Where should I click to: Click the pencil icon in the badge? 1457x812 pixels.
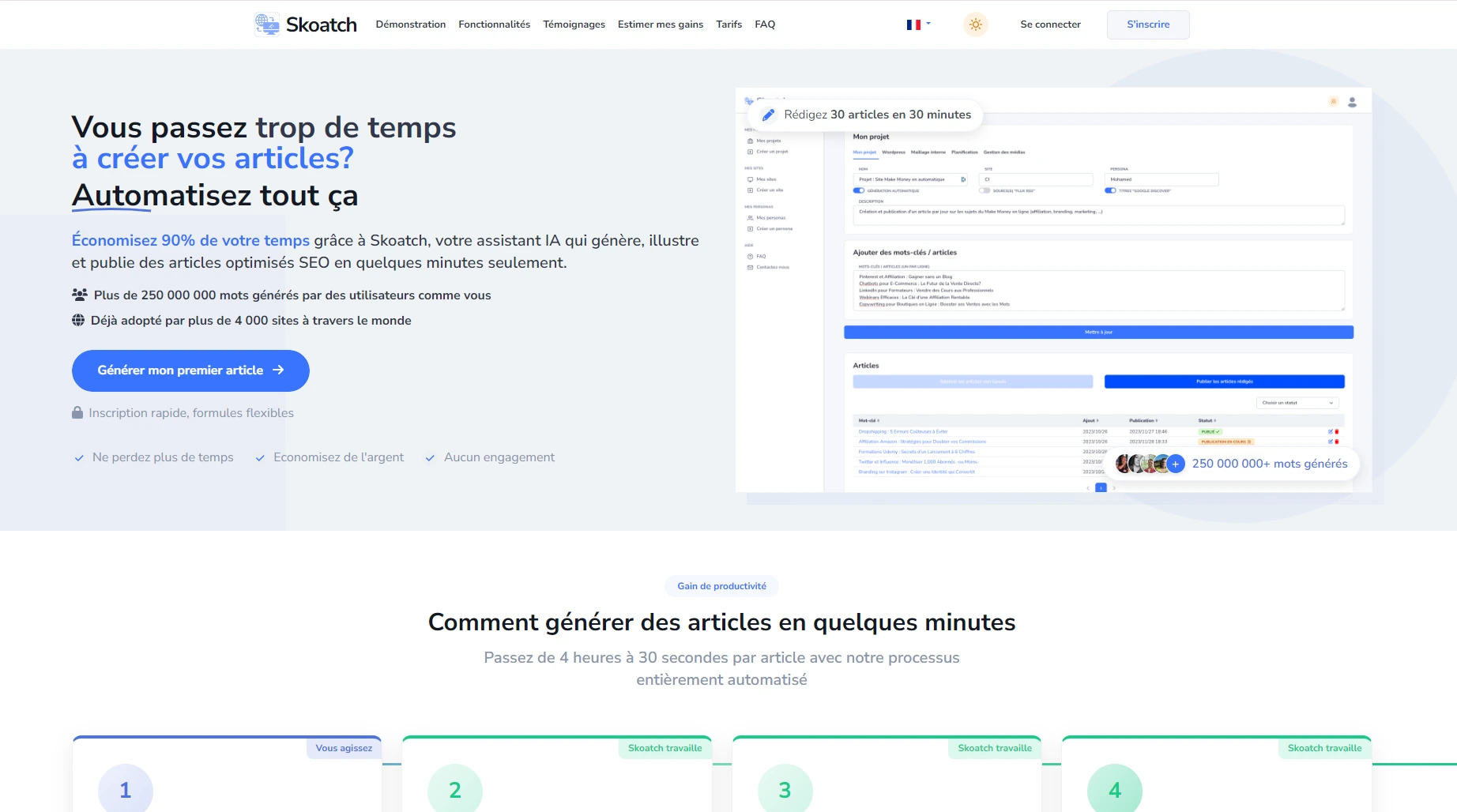click(x=768, y=115)
